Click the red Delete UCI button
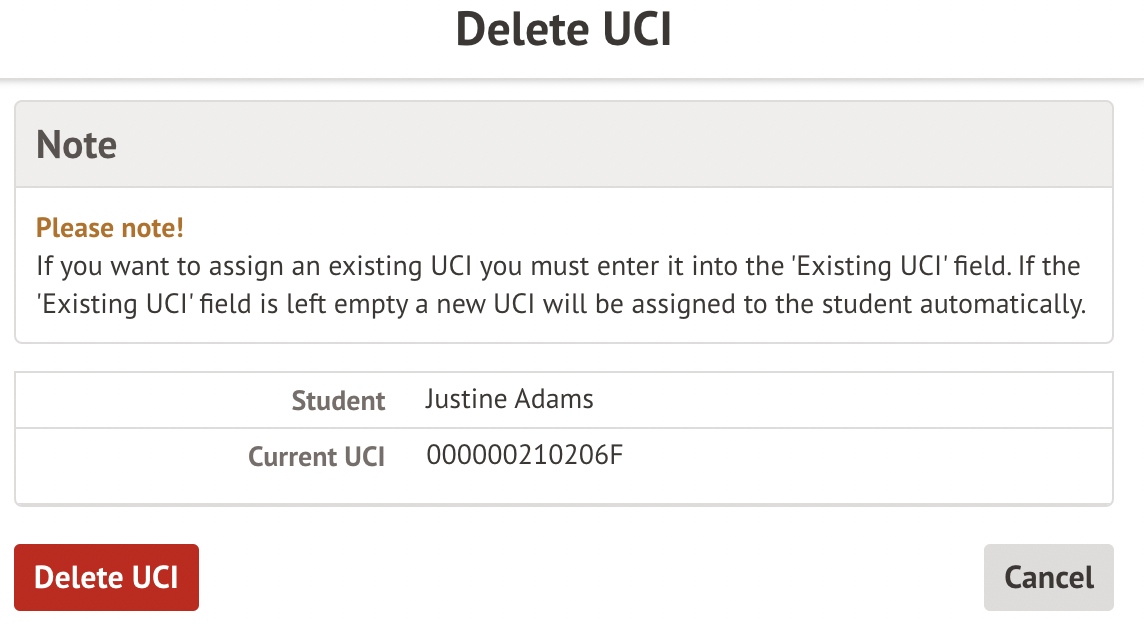The image size is (1144, 632). pyautogui.click(x=106, y=577)
